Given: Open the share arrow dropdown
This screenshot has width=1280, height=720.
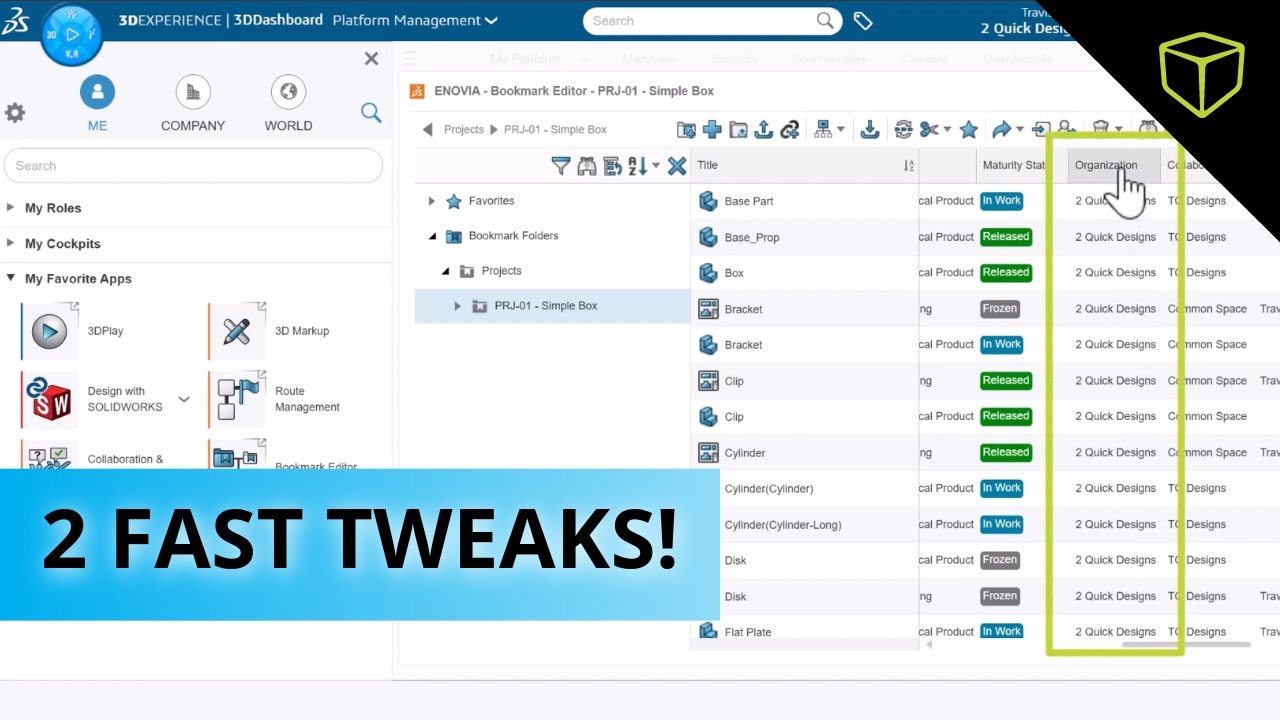Looking at the screenshot, I should click(x=1019, y=130).
